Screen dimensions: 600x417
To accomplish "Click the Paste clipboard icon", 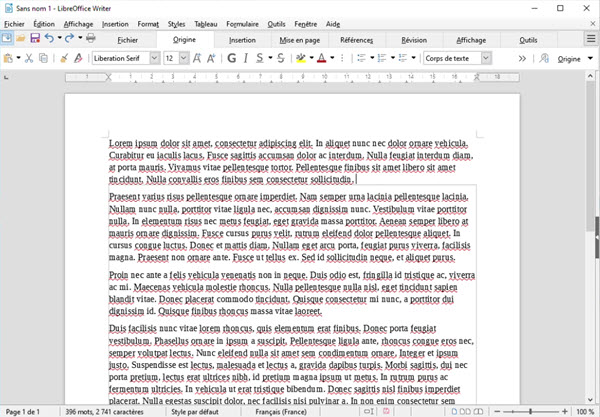I will tap(8, 58).
